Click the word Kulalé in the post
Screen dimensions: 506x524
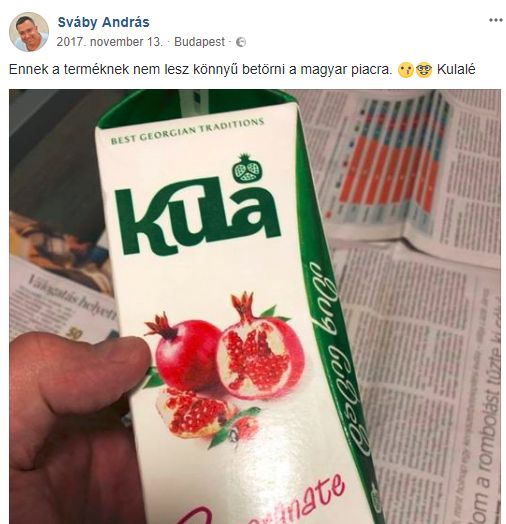(456, 70)
